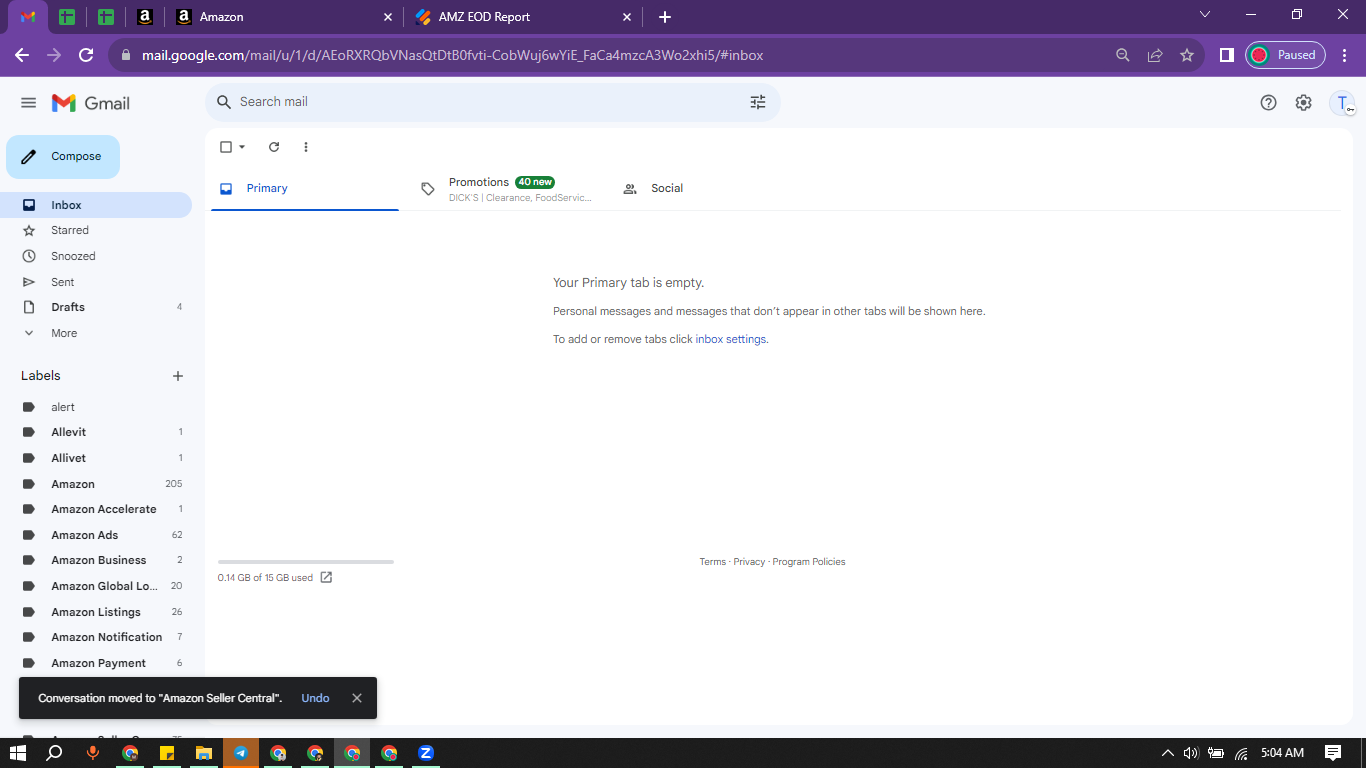Open the Allevit label
The width and height of the screenshot is (1366, 768).
96,432
